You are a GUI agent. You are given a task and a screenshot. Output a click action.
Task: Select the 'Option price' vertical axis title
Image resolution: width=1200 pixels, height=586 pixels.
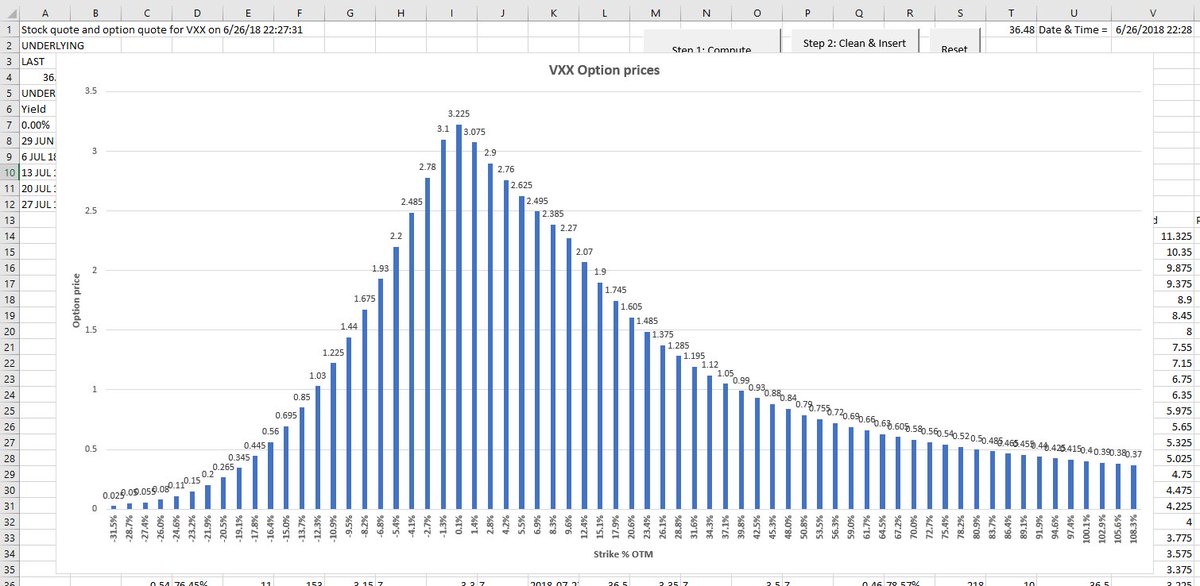75,300
